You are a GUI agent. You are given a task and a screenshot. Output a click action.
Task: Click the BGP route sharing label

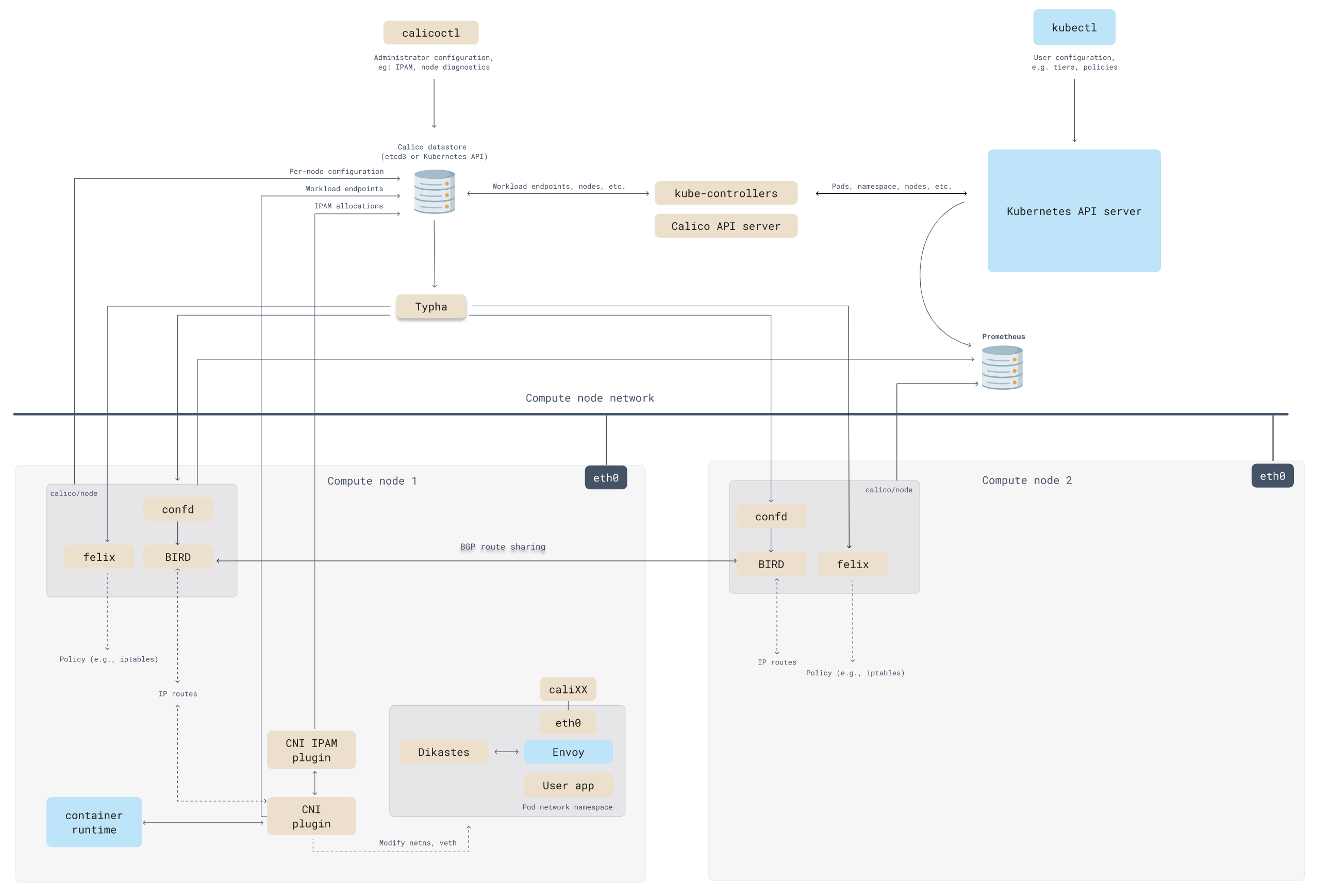click(502, 547)
